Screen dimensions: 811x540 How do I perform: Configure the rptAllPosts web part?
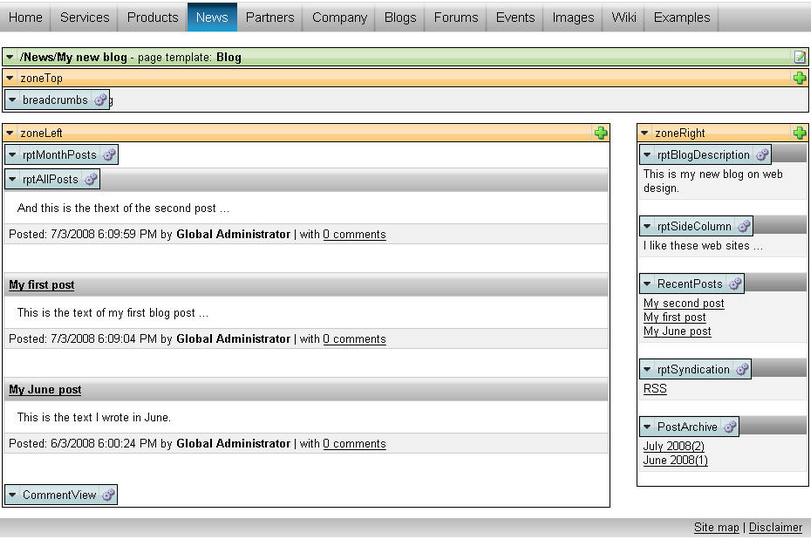tap(91, 179)
